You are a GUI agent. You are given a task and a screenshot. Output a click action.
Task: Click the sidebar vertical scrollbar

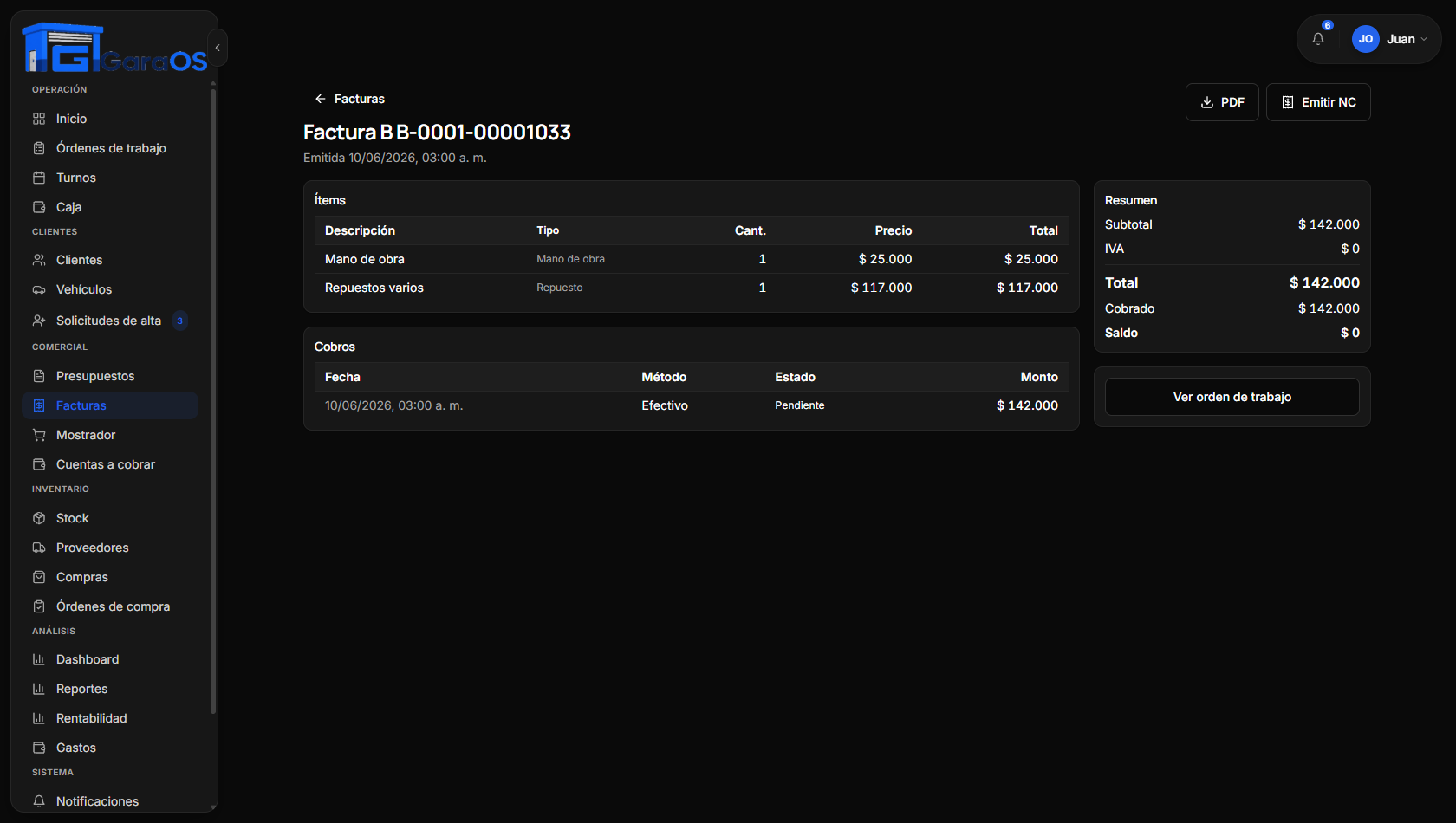(213, 399)
